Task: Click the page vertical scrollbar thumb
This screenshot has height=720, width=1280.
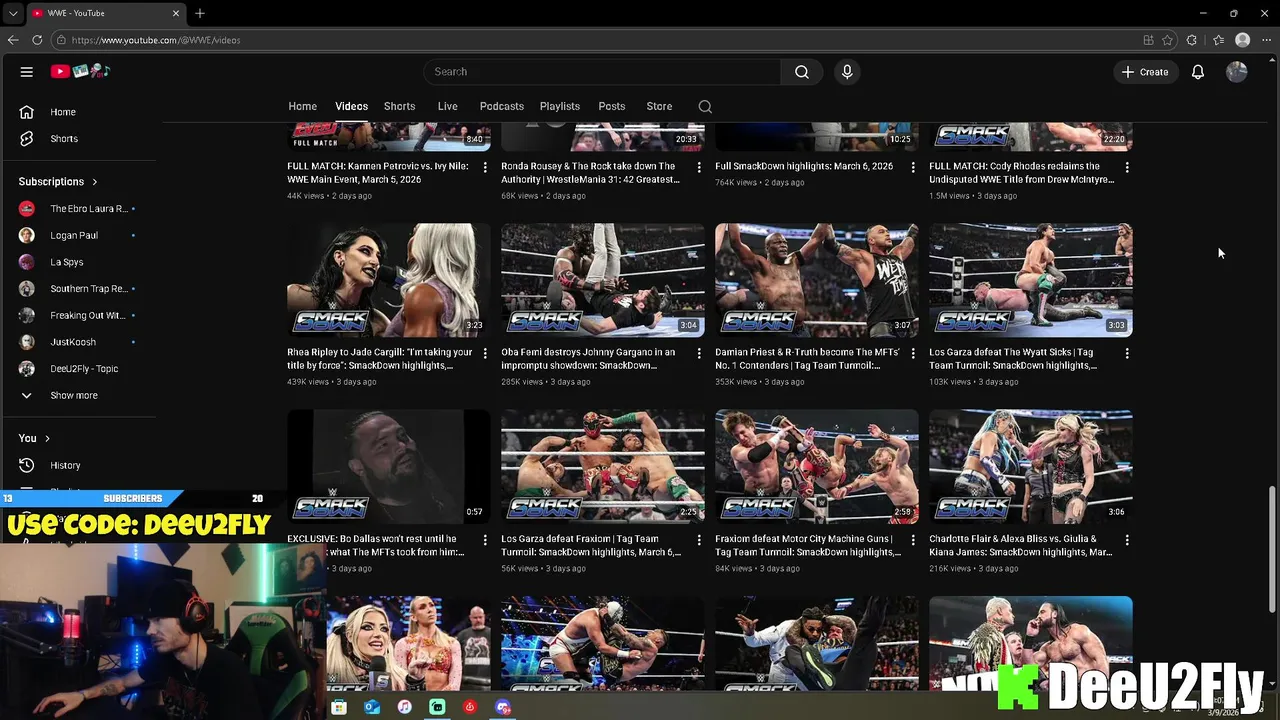Action: (1273, 549)
